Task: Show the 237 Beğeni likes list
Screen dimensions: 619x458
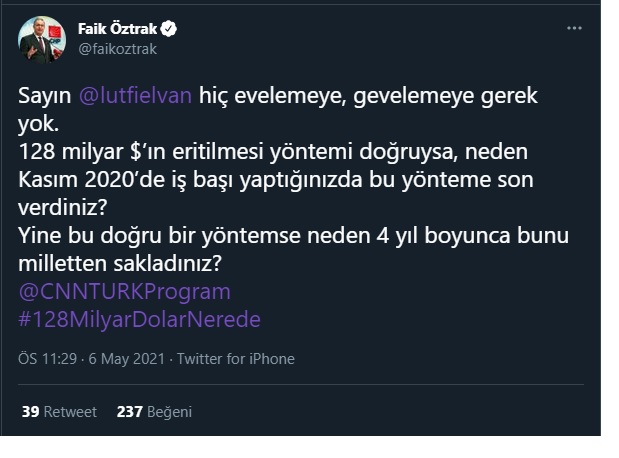Action: coord(154,411)
